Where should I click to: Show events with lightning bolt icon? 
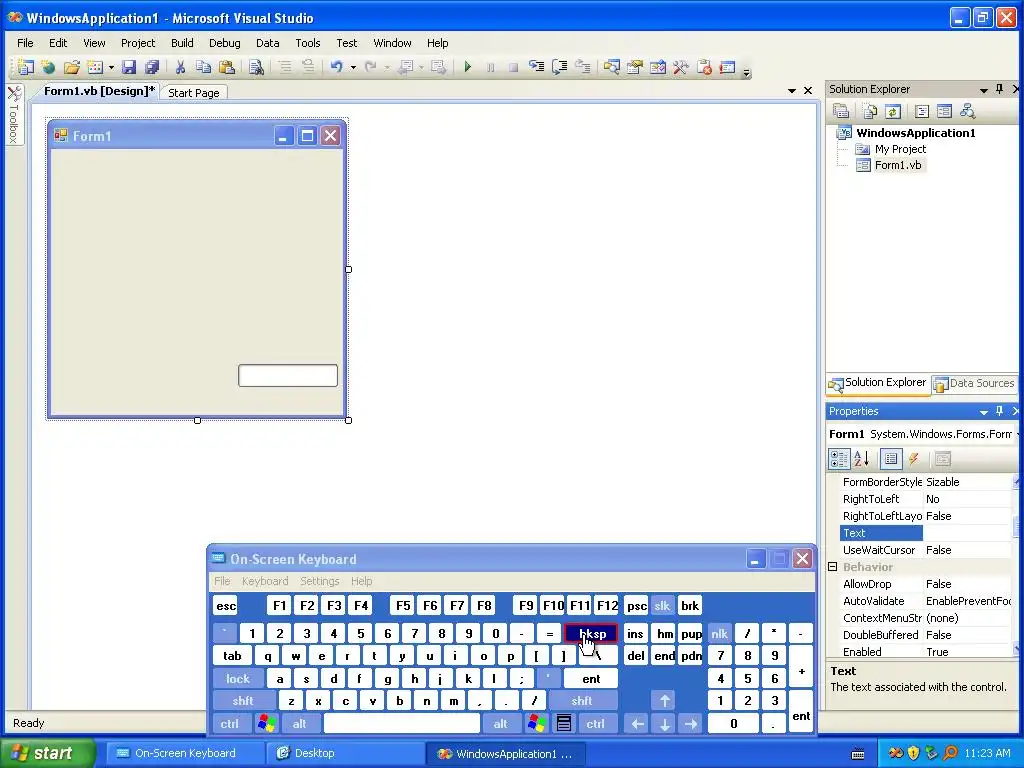[x=914, y=459]
